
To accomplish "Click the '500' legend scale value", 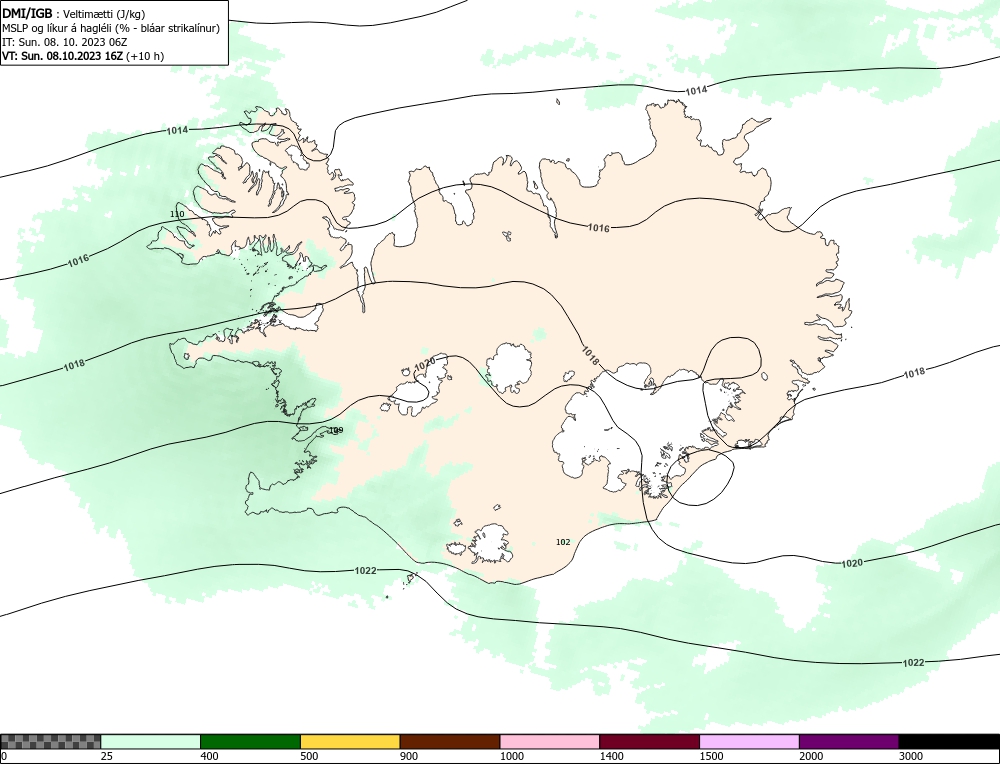I will click(309, 756).
